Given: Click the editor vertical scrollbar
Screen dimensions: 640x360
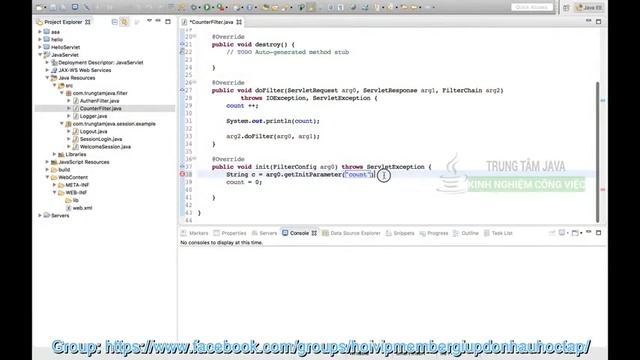Looking at the screenshot, I should pyautogui.click(x=598, y=152).
